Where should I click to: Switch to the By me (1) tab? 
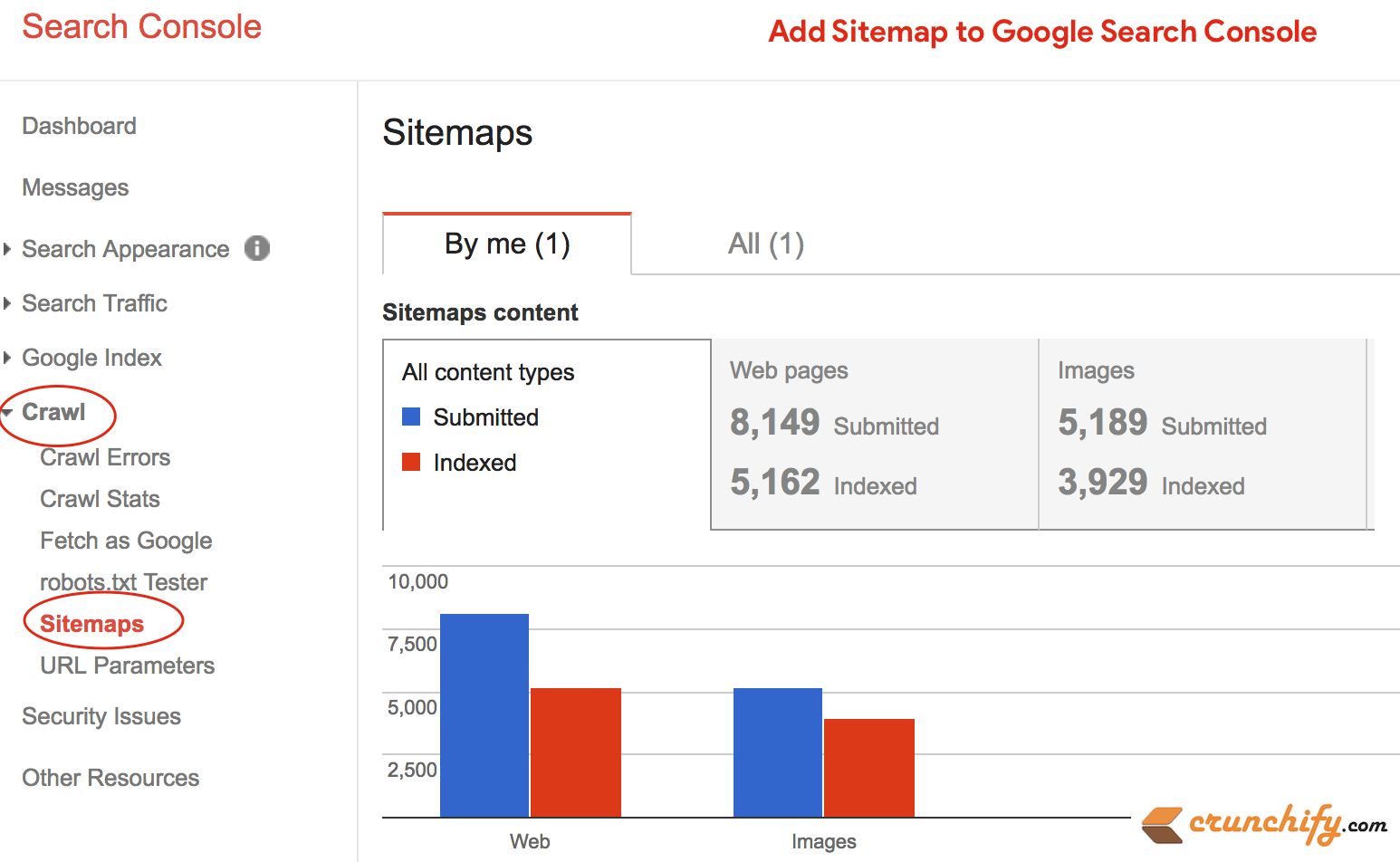click(x=507, y=244)
